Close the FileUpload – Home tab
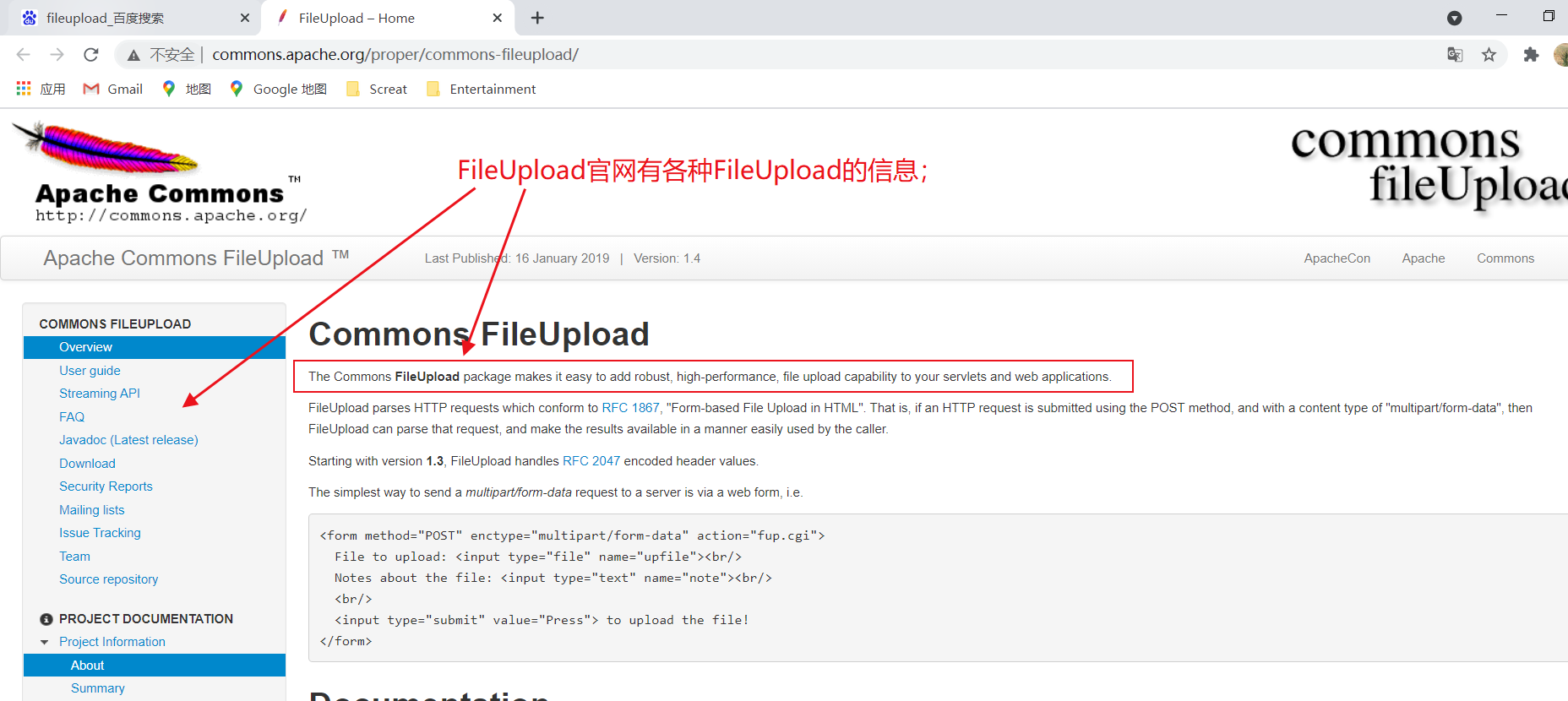This screenshot has width=1568, height=701. point(498,18)
